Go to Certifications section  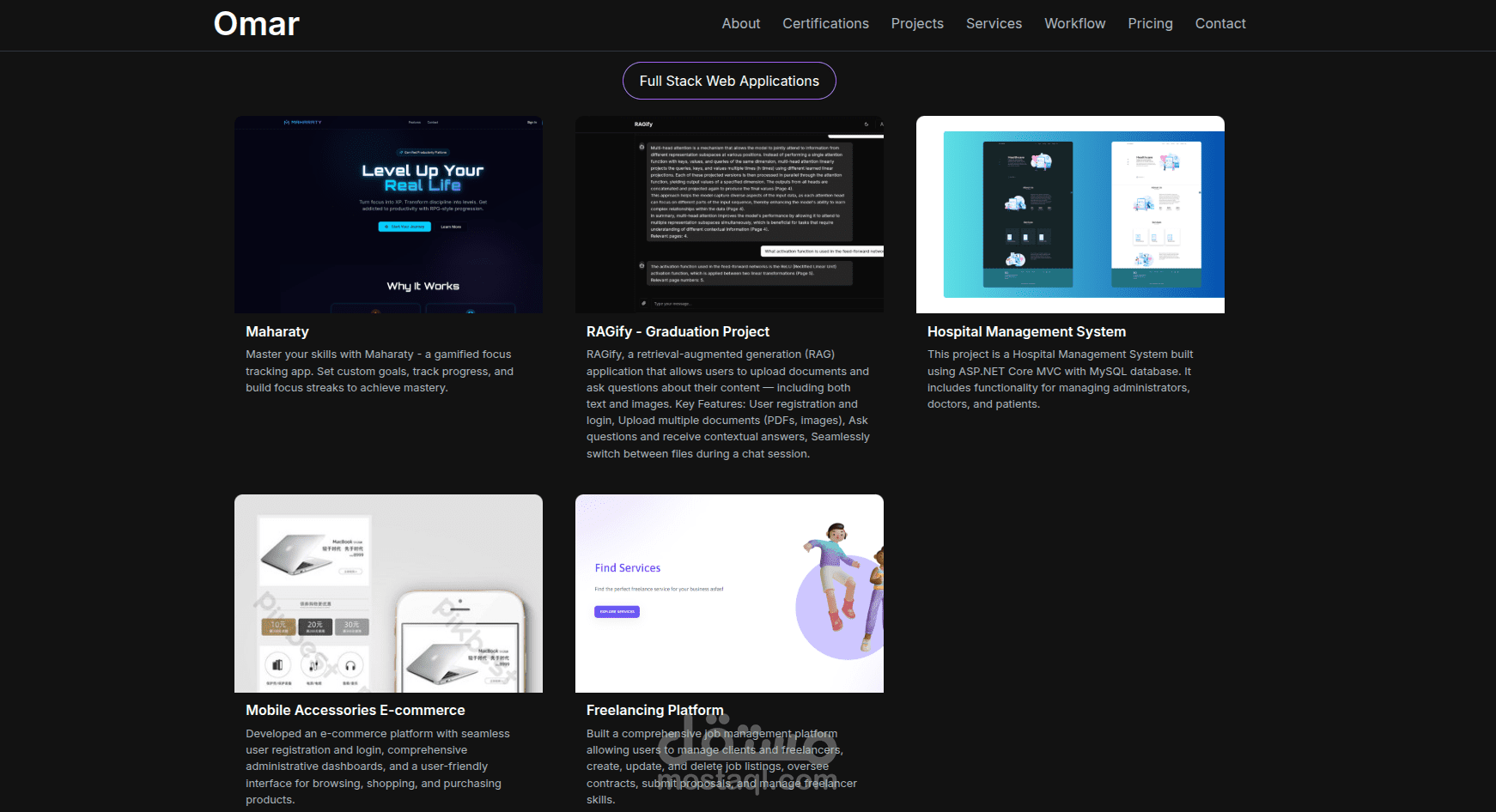[825, 23]
